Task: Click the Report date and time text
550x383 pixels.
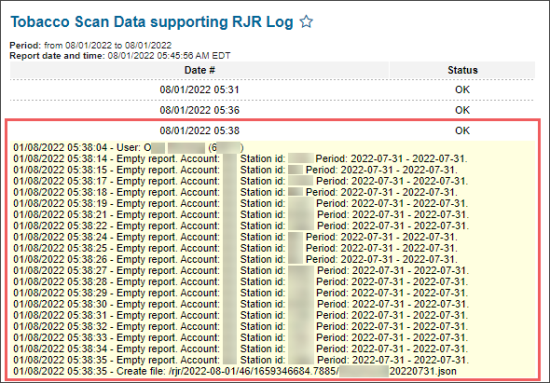Action: [120, 56]
